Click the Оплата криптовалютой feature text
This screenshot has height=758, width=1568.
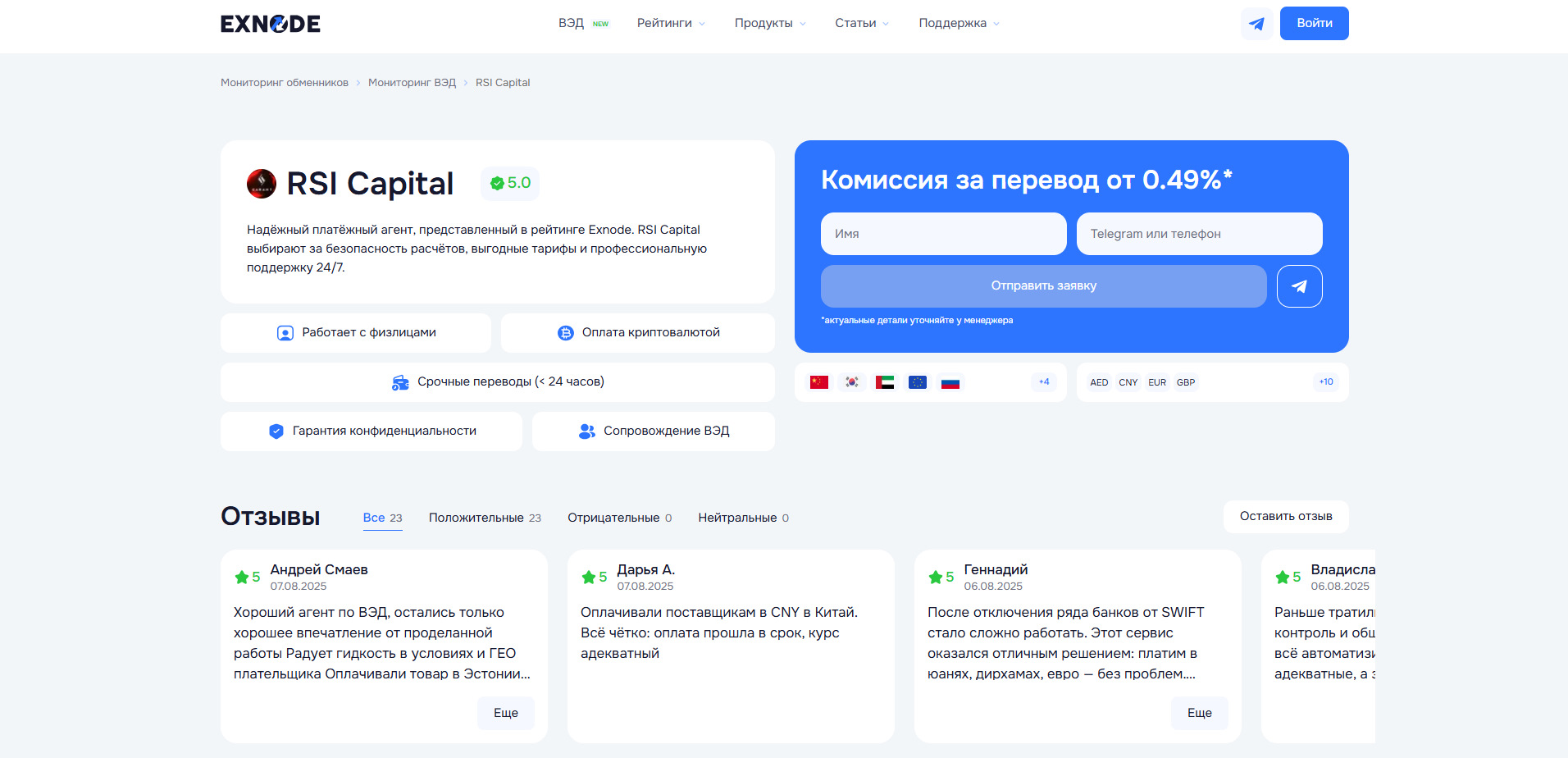tap(651, 333)
